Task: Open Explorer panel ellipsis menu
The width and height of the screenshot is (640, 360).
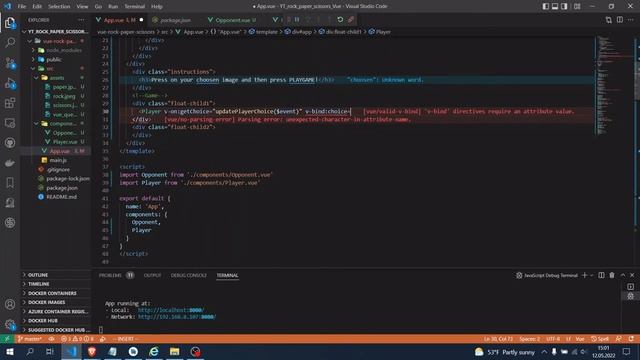Action: point(82,20)
